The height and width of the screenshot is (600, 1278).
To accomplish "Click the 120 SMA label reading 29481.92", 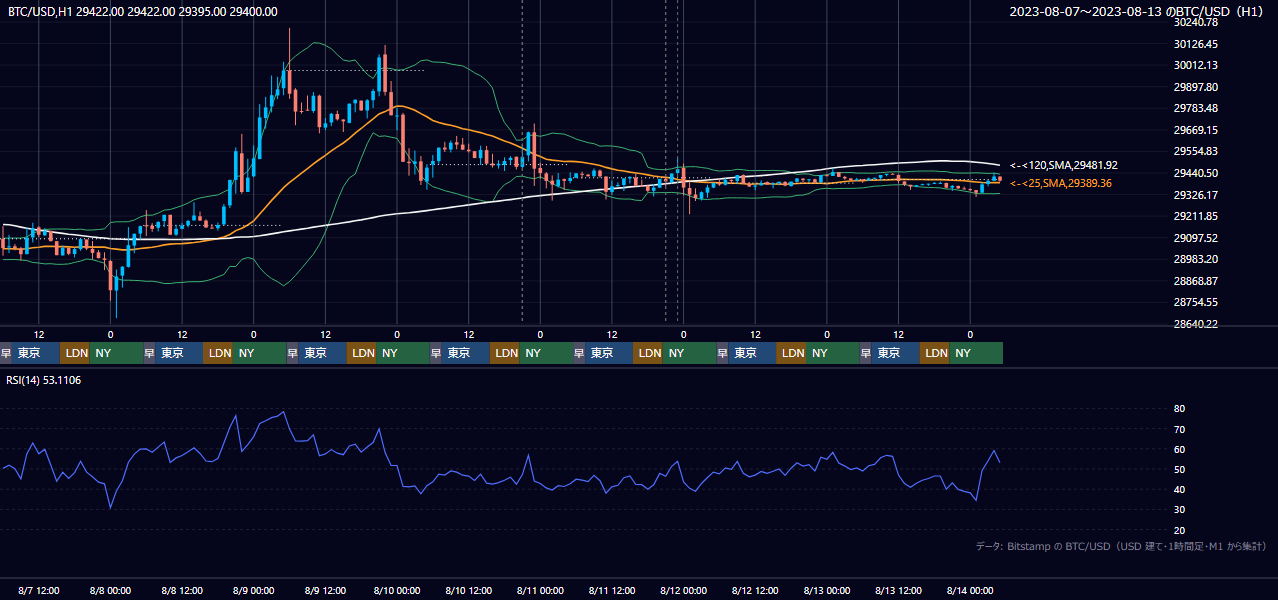I will (x=1064, y=165).
